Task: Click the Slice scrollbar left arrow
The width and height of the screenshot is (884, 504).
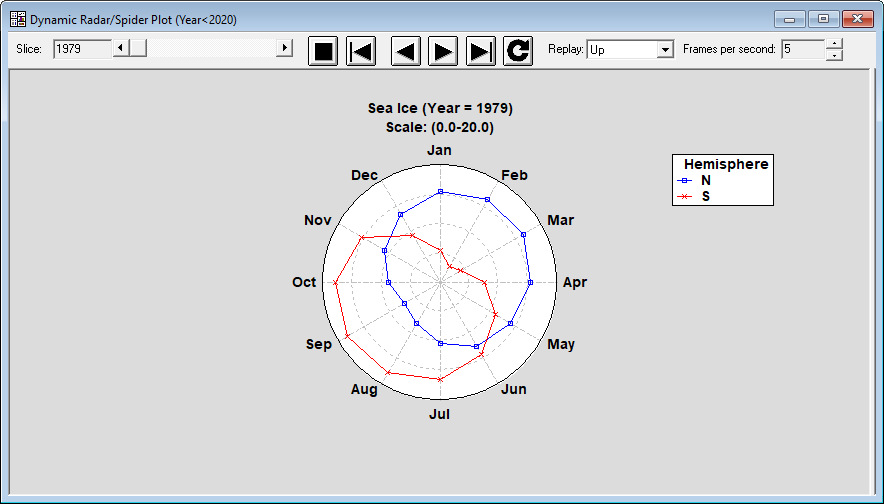Action: tap(120, 48)
